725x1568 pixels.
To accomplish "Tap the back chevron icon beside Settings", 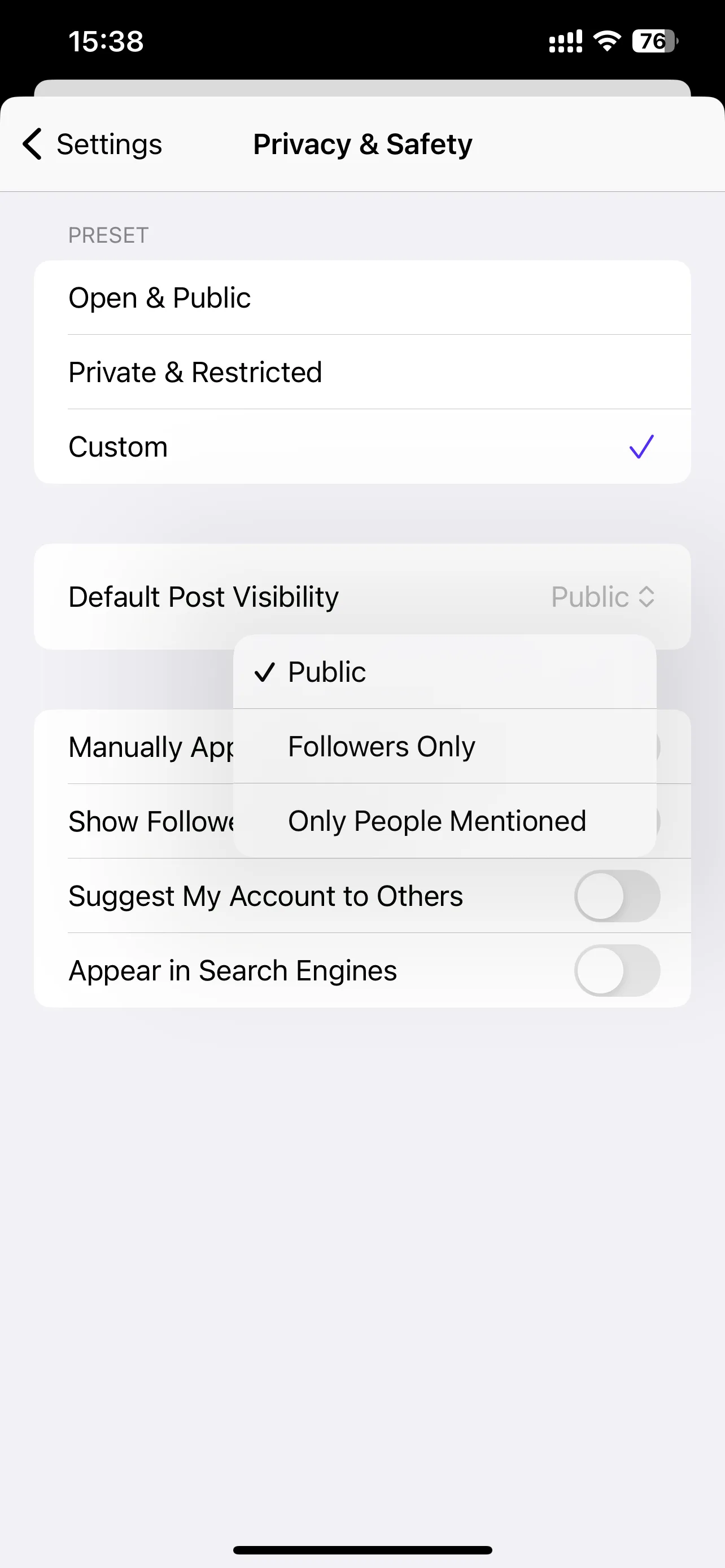I will click(32, 144).
